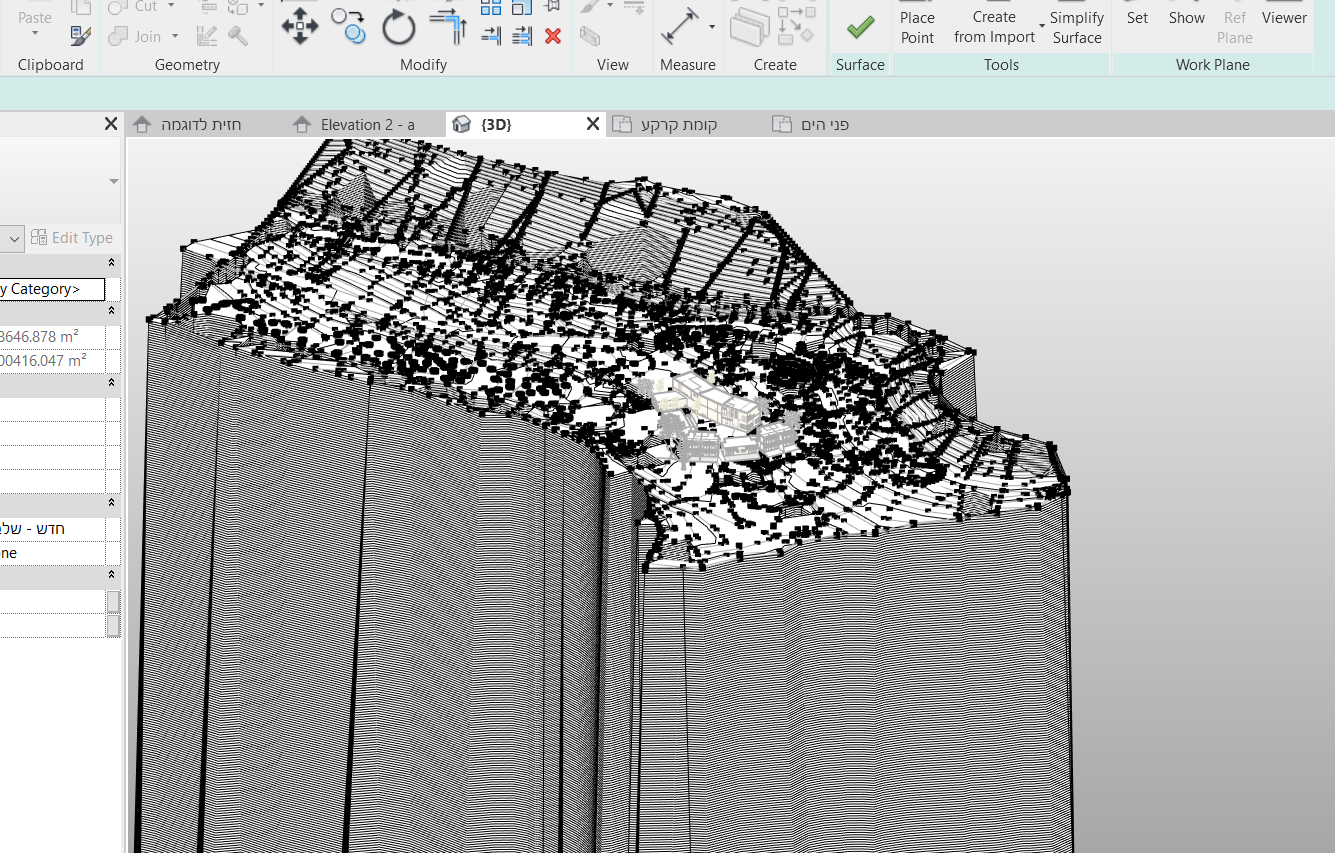Activate the Copy tool

click(347, 28)
